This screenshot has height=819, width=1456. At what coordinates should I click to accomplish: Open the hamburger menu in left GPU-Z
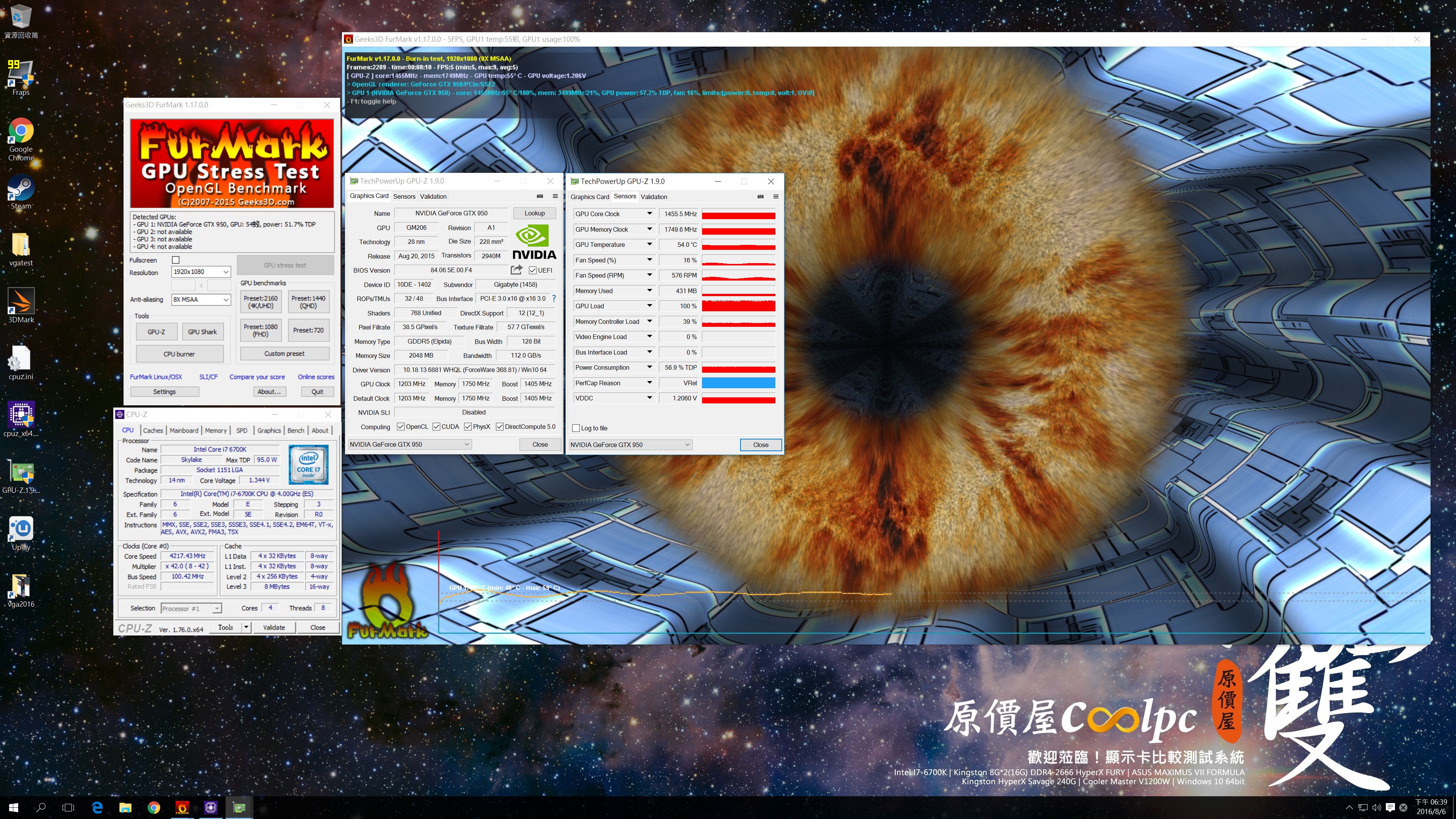pos(555,196)
